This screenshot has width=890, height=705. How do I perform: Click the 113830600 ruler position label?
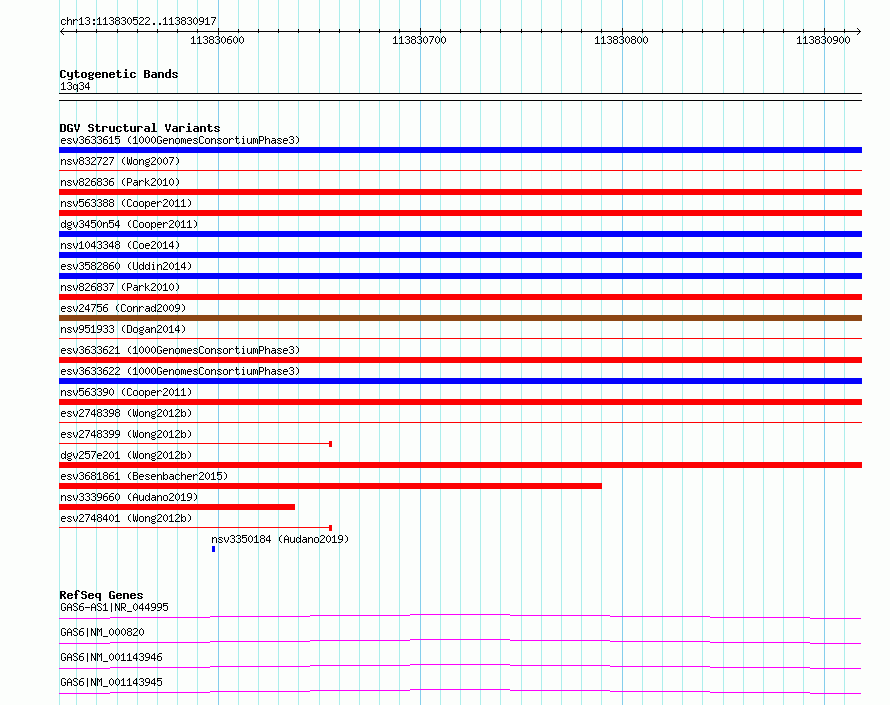pyautogui.click(x=217, y=40)
